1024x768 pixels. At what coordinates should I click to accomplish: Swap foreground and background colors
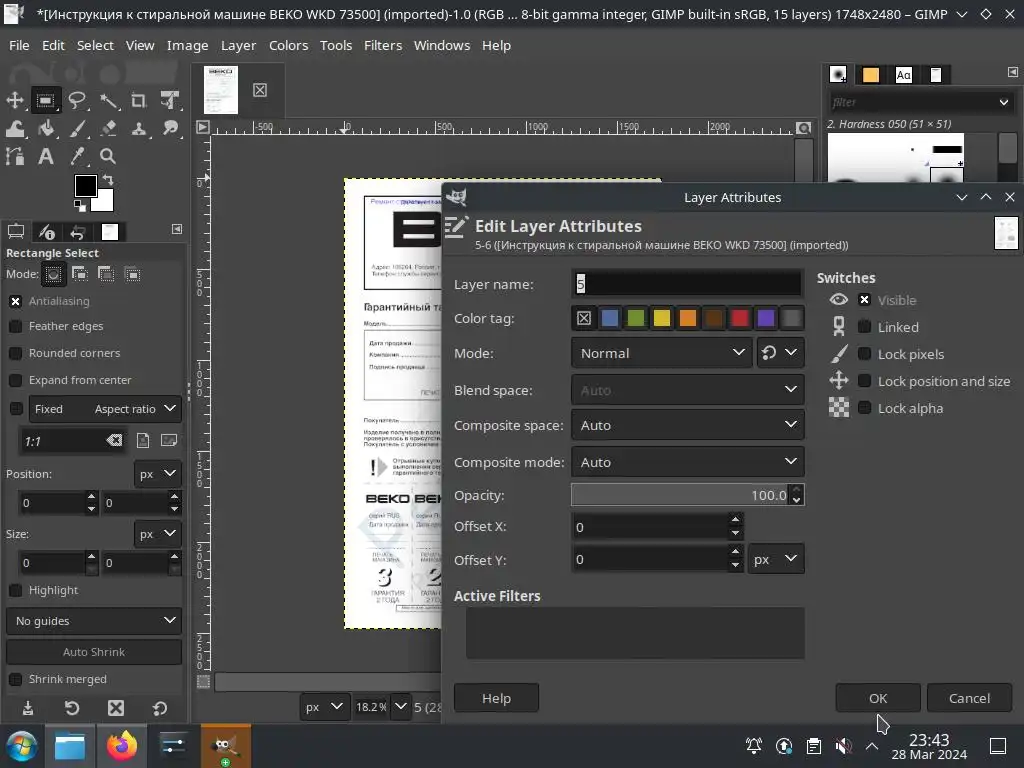(108, 180)
